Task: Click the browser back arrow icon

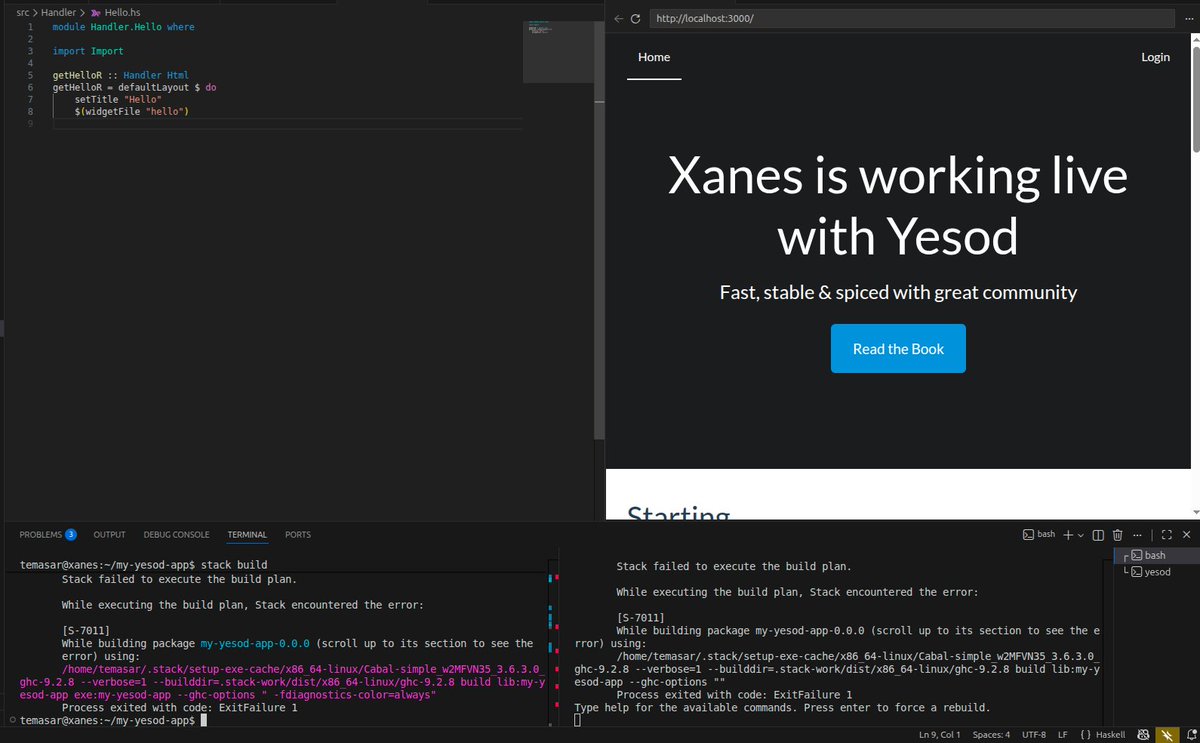Action: click(618, 19)
